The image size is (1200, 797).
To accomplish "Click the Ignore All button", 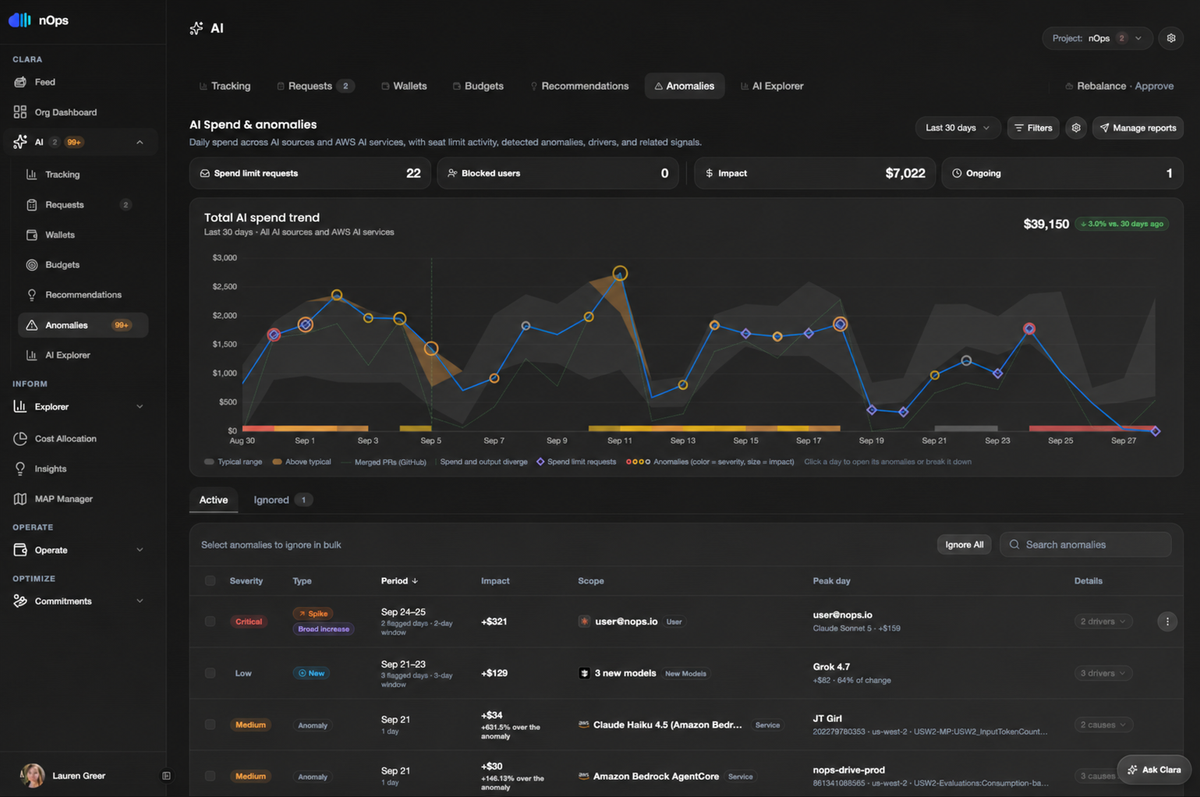I will pyautogui.click(x=964, y=544).
